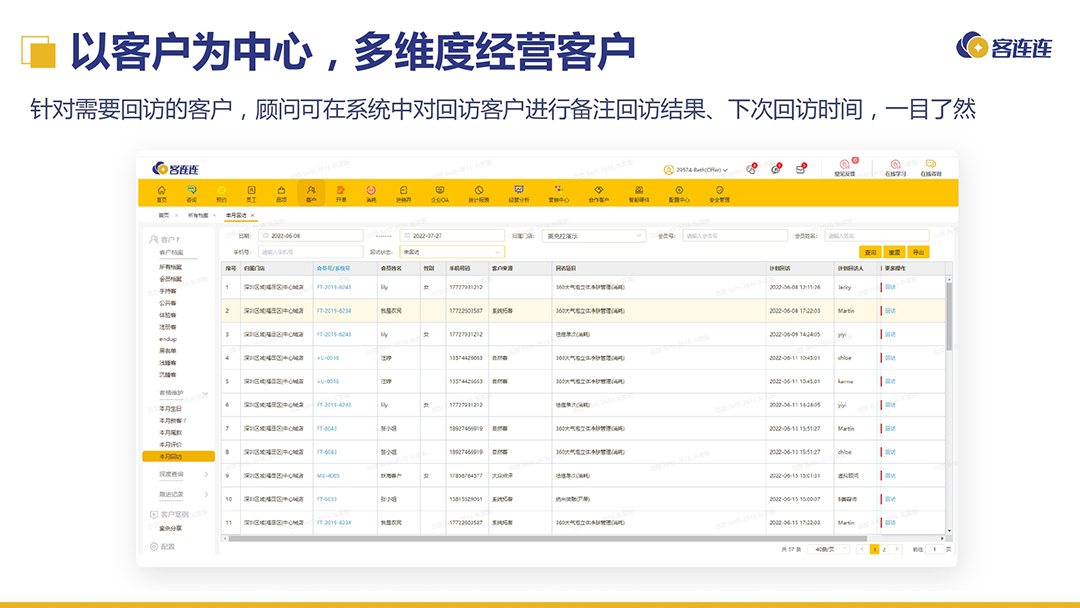Close the 本月回访 page tab
1080x608 pixels.
click(253, 216)
